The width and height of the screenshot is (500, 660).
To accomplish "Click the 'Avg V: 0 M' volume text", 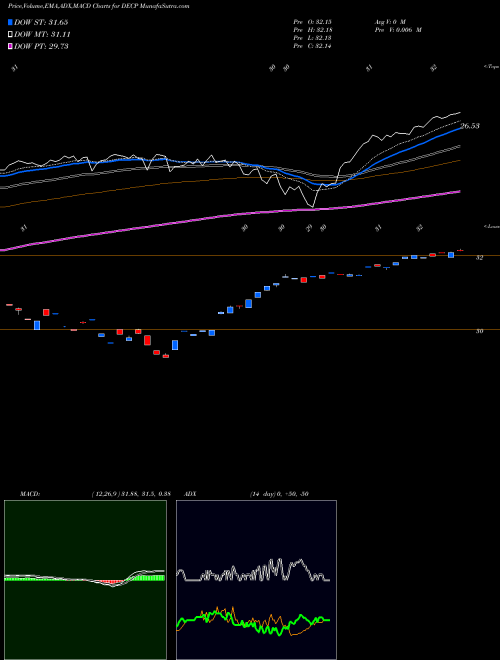I will coord(389,22).
